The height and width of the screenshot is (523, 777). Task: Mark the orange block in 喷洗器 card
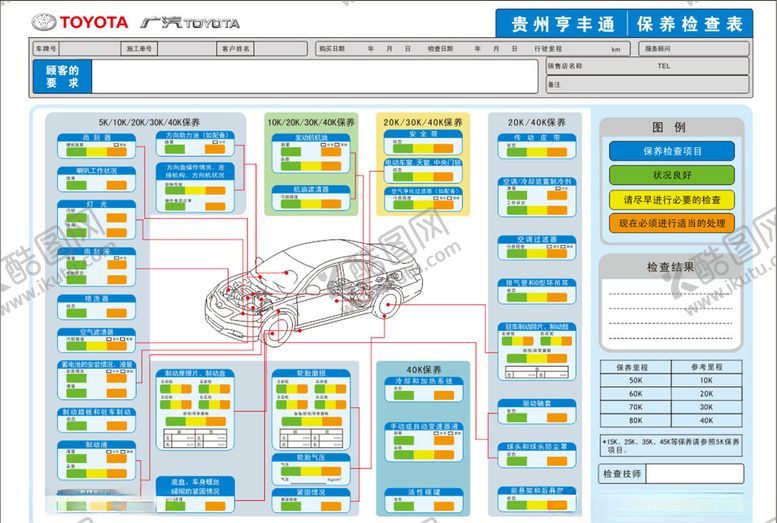pyautogui.click(x=116, y=313)
